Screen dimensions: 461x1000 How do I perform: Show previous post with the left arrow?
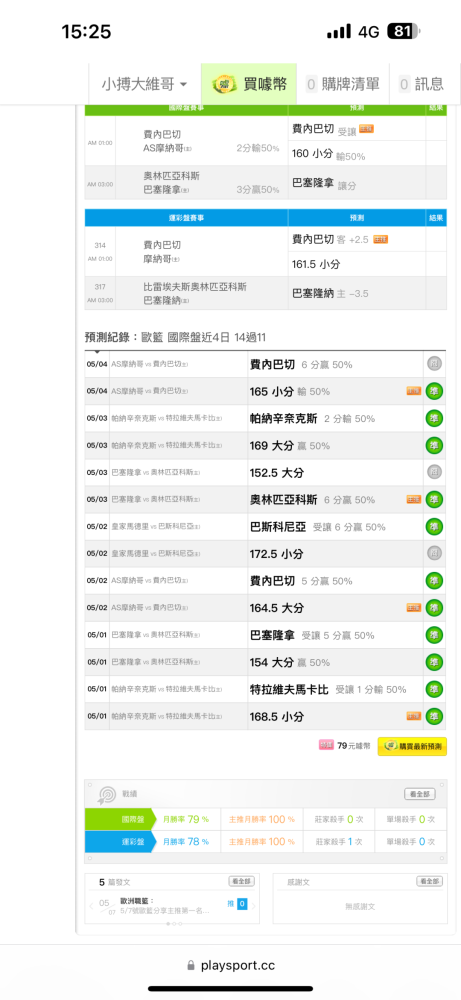[x=91, y=906]
